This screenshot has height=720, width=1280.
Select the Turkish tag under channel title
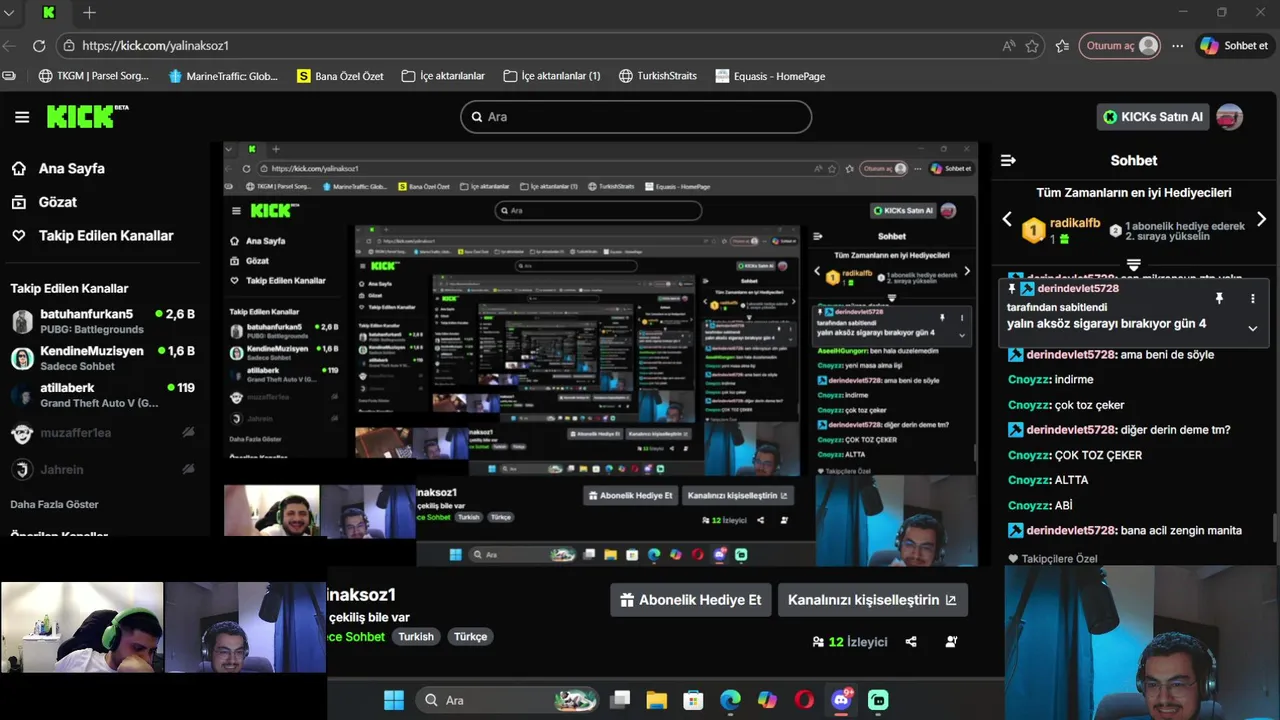[x=416, y=637]
